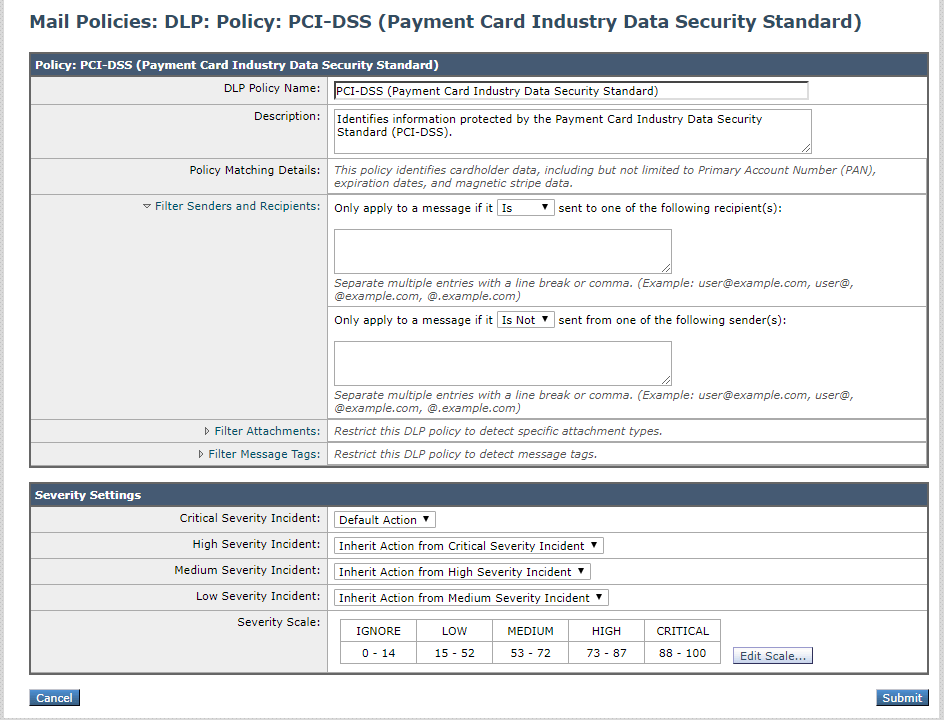Click the Severity Settings section header

pos(479,495)
